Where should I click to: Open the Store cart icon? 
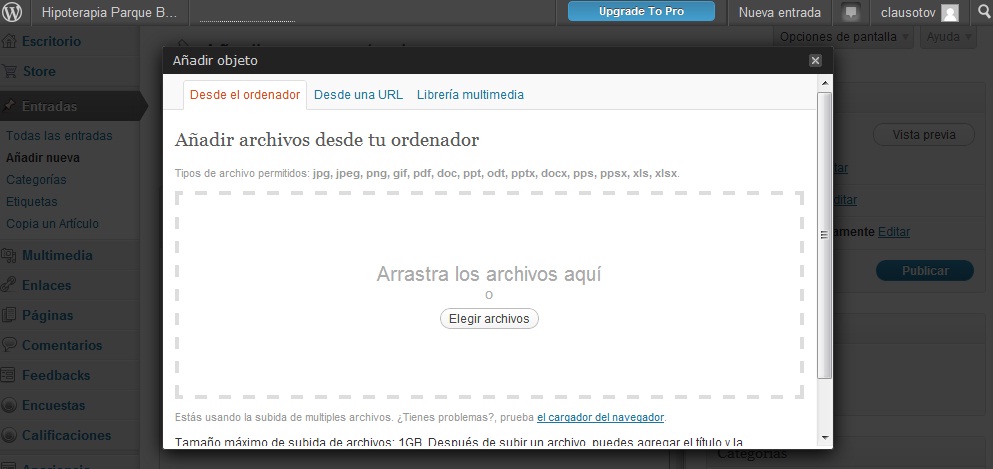(10, 72)
